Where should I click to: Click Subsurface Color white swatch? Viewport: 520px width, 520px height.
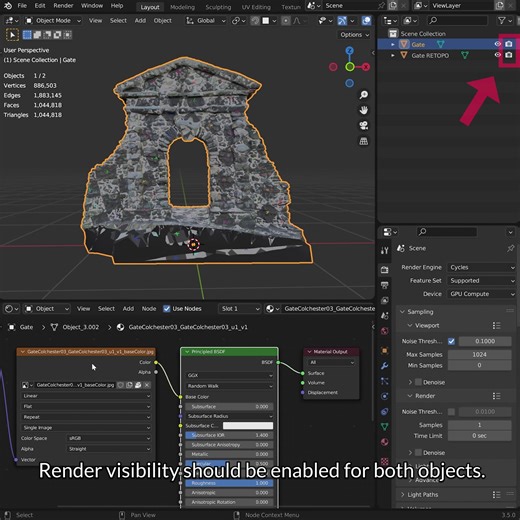[248, 426]
